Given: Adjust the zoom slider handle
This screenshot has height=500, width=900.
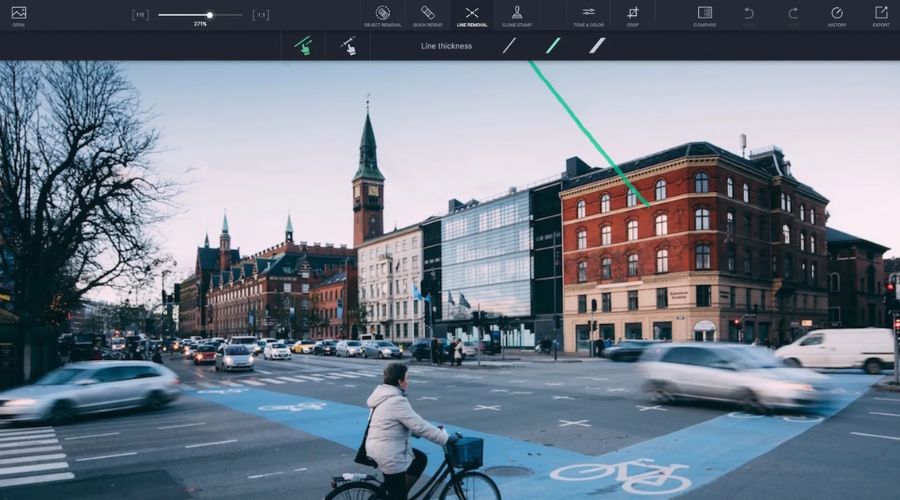Looking at the screenshot, I should click(210, 15).
